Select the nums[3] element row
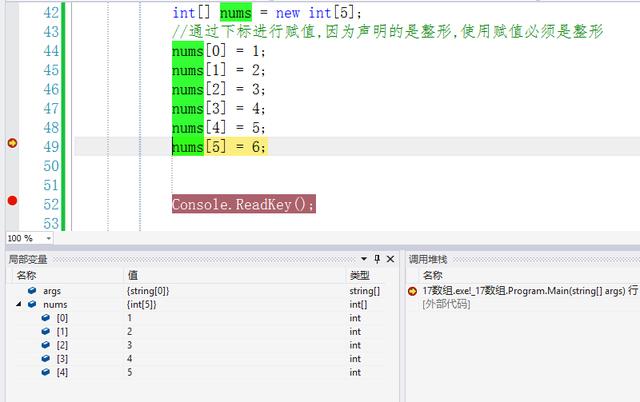 click(x=200, y=358)
